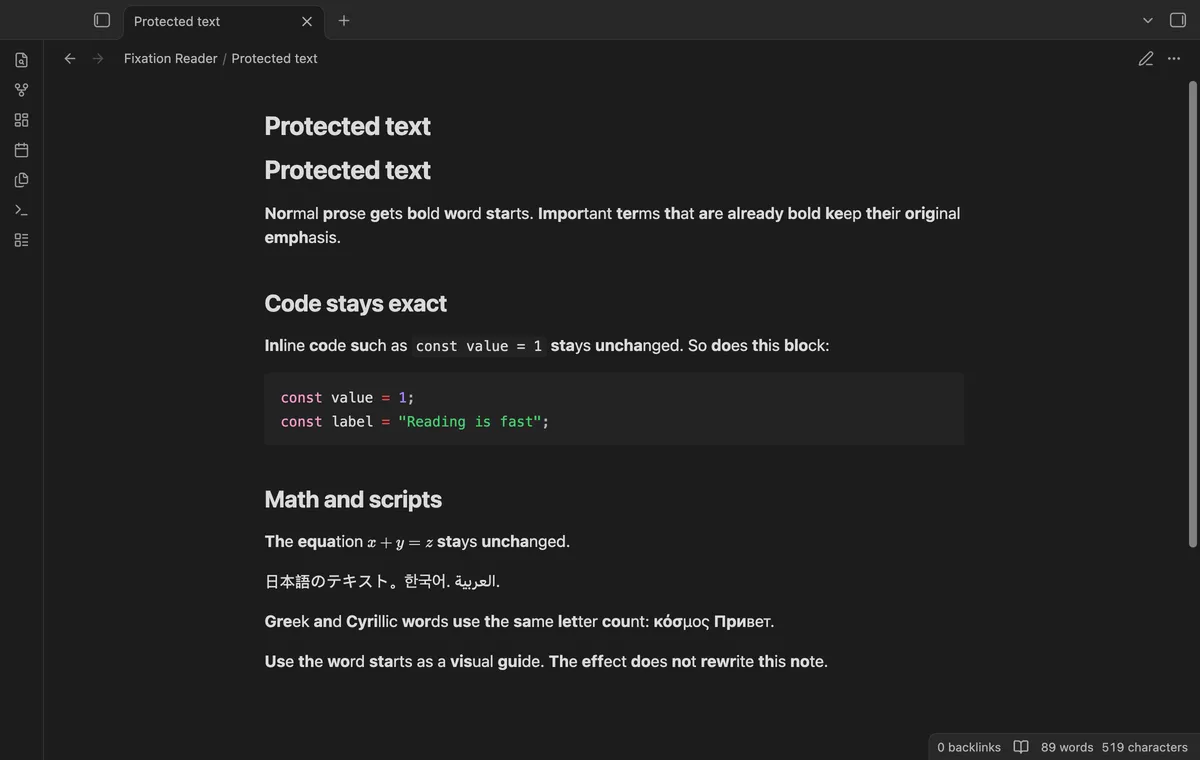This screenshot has height=760, width=1200.
Task: Click Protected text breadcrumb title
Action: (x=274, y=58)
